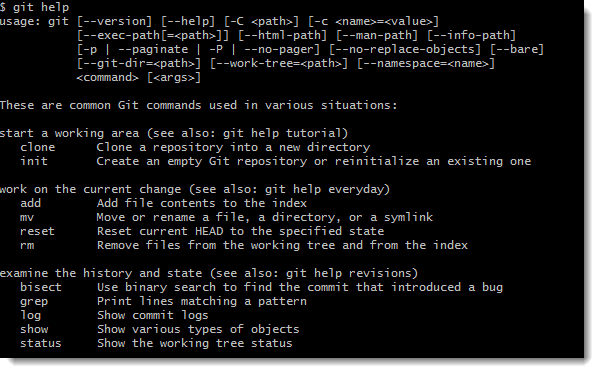Click 'Show the working tree status'
The image size is (599, 373).
[x=195, y=343]
